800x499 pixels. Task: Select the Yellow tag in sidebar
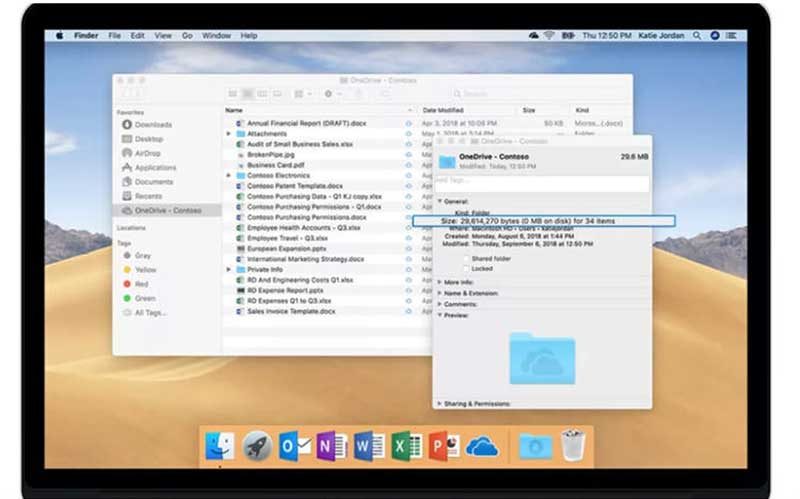click(139, 269)
